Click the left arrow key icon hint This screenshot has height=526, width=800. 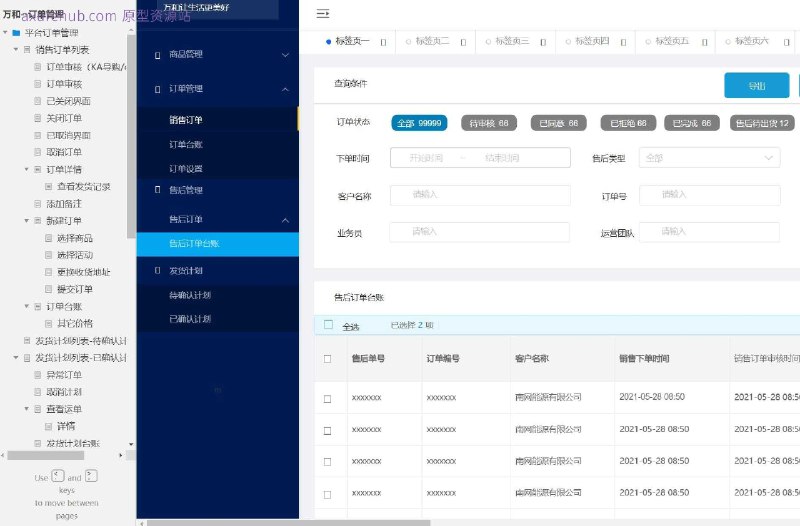pyautogui.click(x=58, y=476)
